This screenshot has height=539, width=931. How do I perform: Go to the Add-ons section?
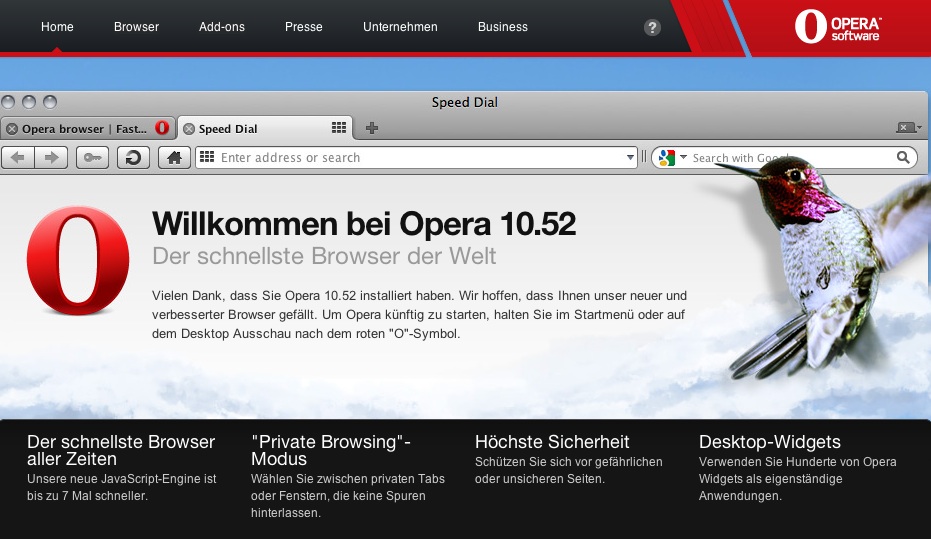pos(221,27)
